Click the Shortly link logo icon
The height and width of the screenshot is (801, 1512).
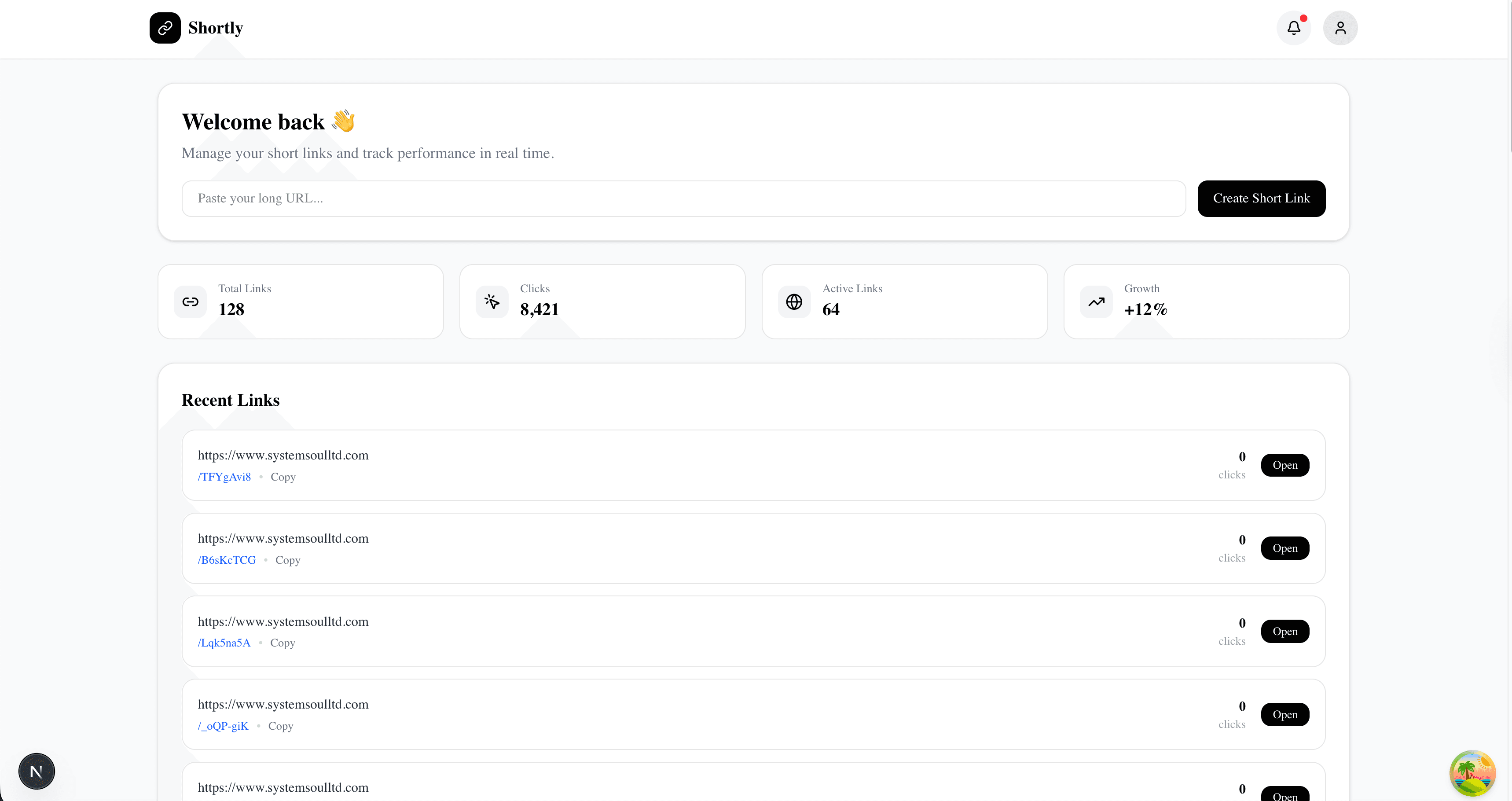click(x=165, y=28)
